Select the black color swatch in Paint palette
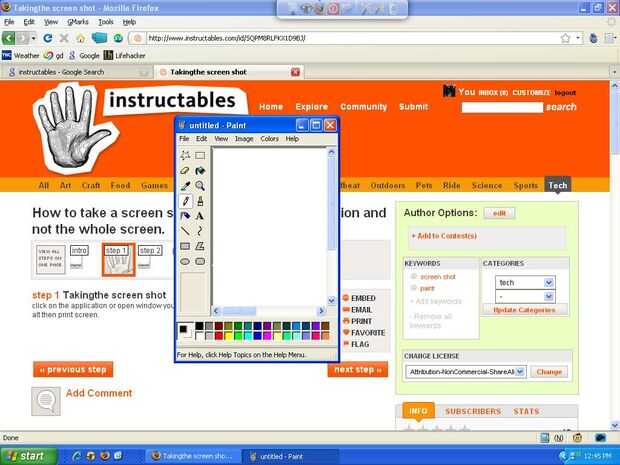The width and height of the screenshot is (620, 465). point(199,326)
